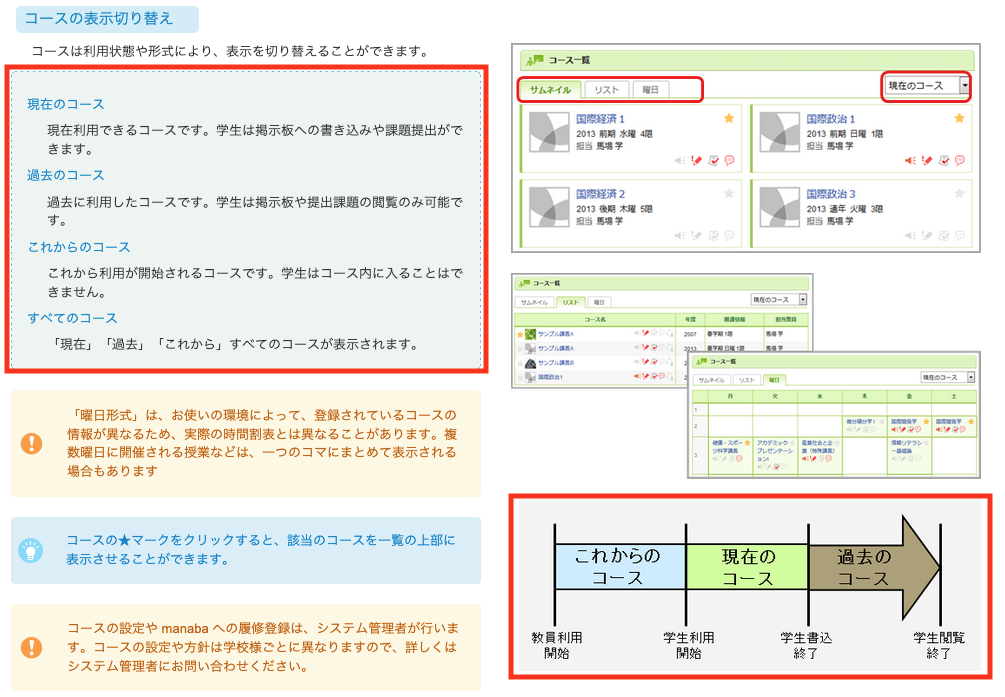The height and width of the screenshot is (697, 1005).
Task: Star the 国際経済 2 course
Action: tap(729, 193)
